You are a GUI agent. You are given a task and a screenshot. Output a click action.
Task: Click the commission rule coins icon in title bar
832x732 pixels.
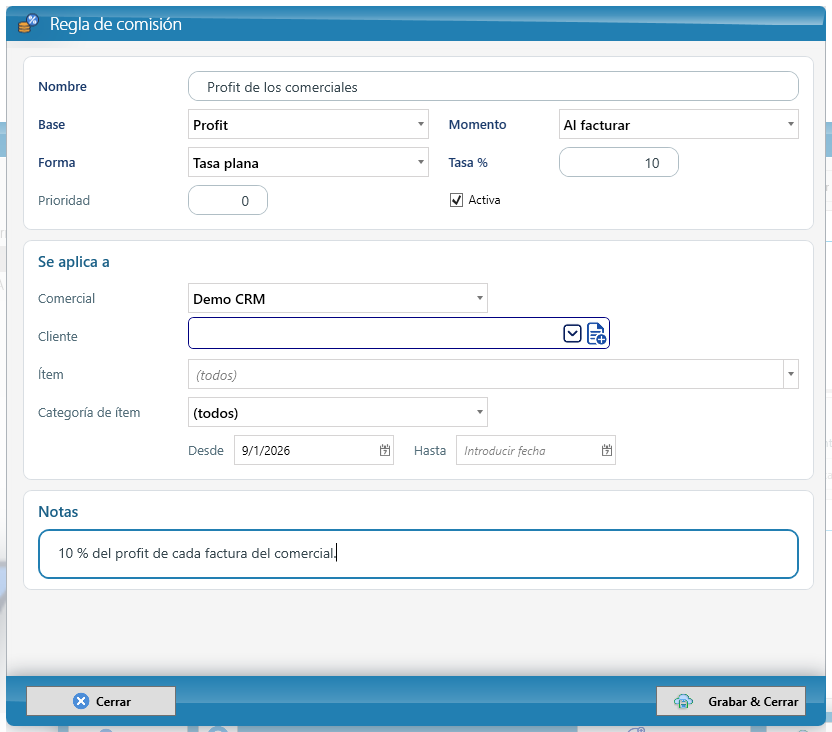[x=28, y=24]
